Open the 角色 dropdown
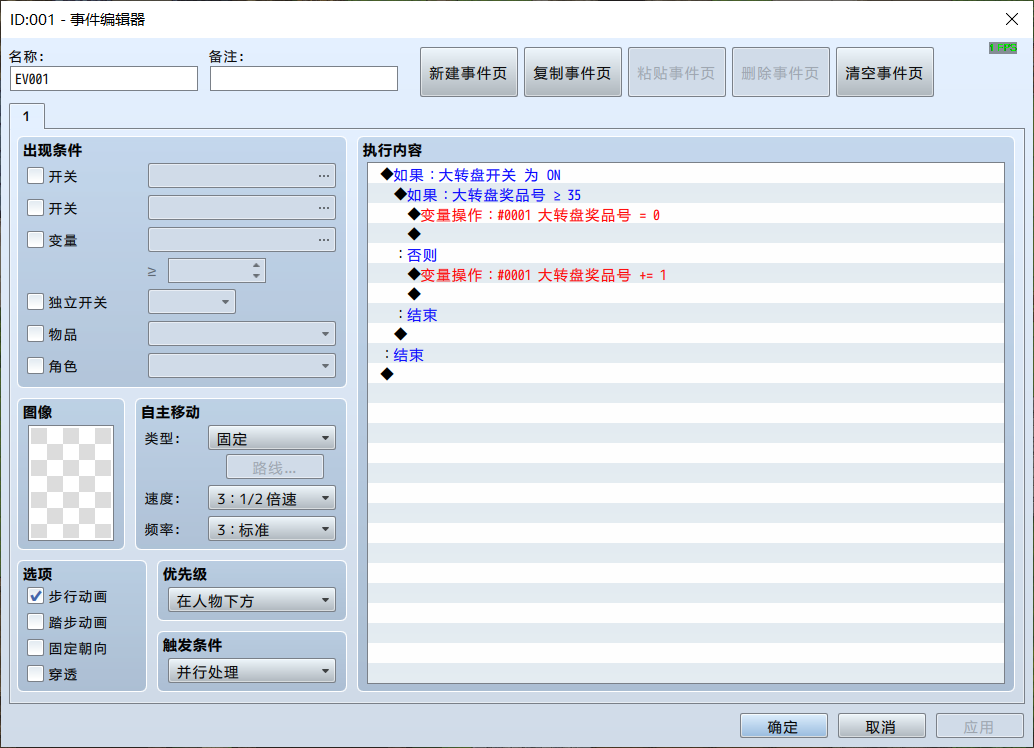Viewport: 1034px width, 748px height. (x=242, y=365)
